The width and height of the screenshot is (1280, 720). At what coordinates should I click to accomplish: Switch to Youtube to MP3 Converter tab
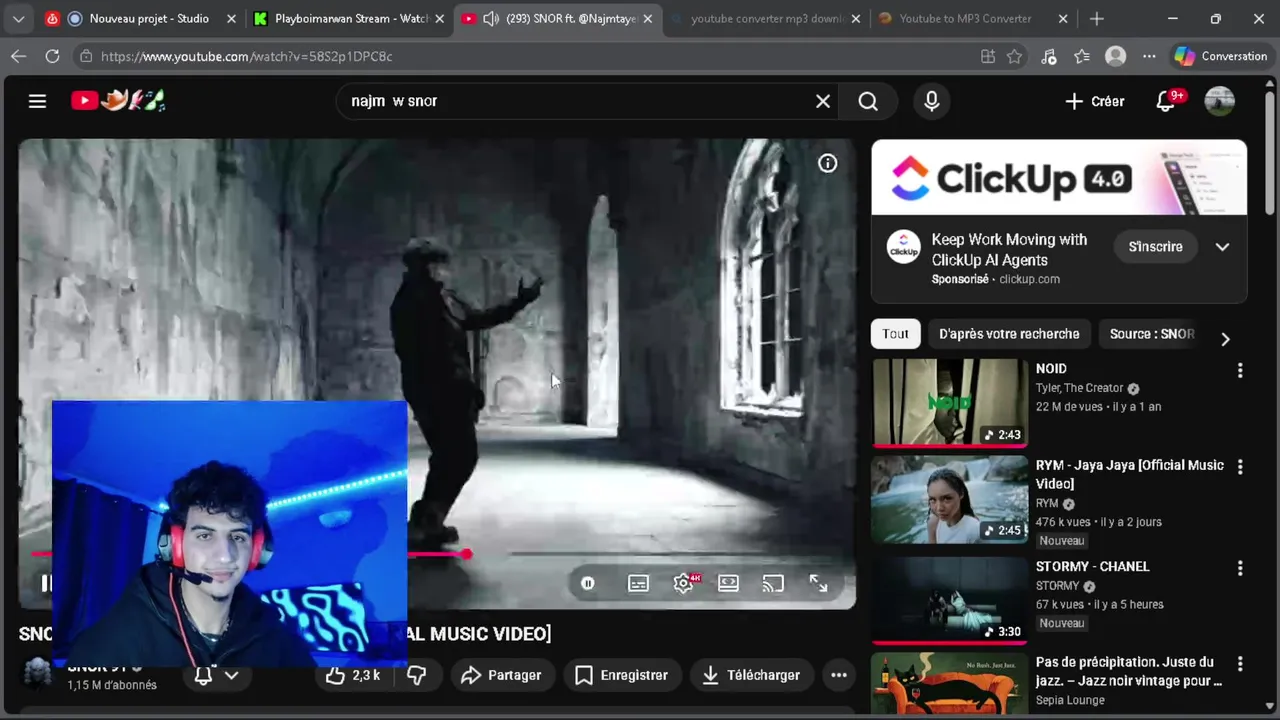tap(965, 18)
